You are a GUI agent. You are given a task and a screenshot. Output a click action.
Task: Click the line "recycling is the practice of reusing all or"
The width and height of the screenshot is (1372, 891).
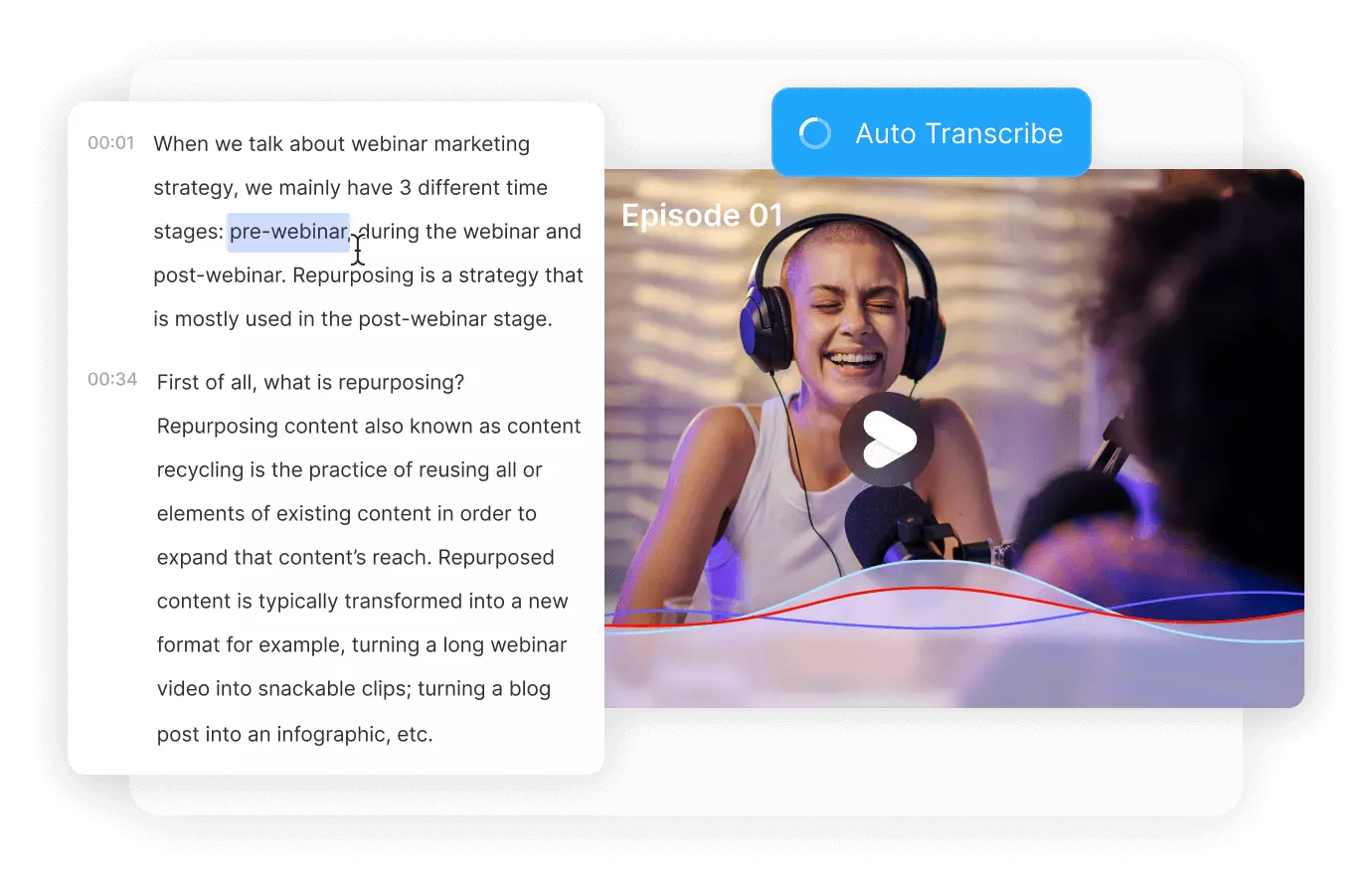click(x=350, y=470)
